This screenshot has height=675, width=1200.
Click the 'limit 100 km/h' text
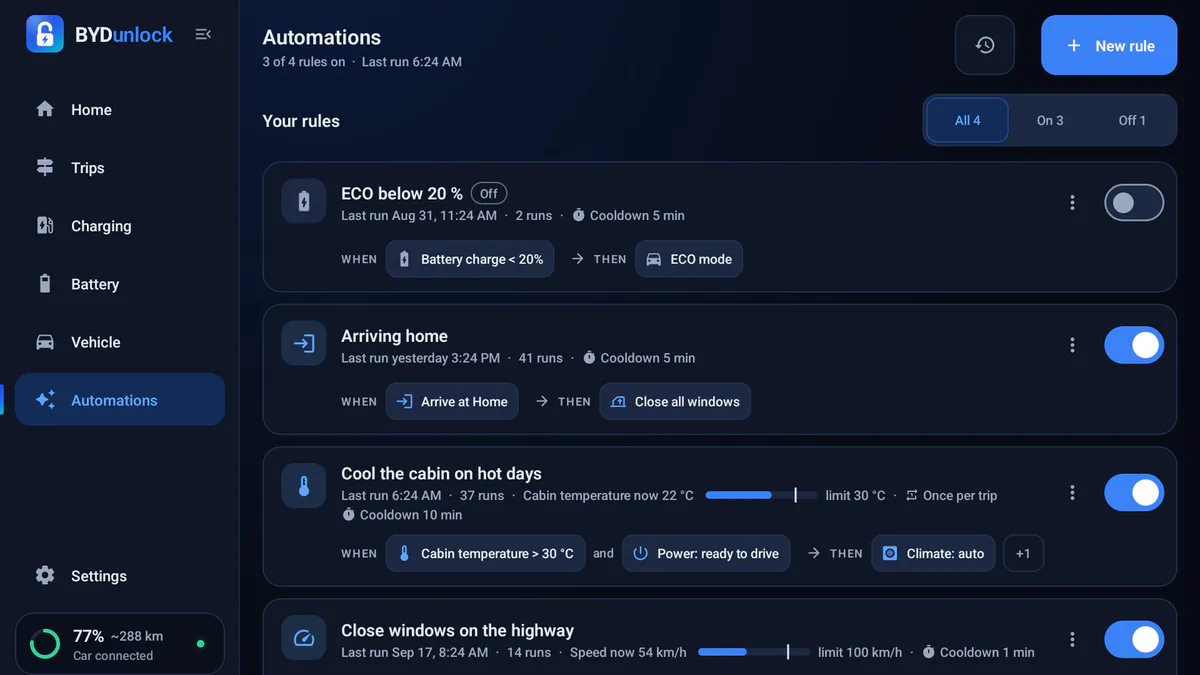860,652
